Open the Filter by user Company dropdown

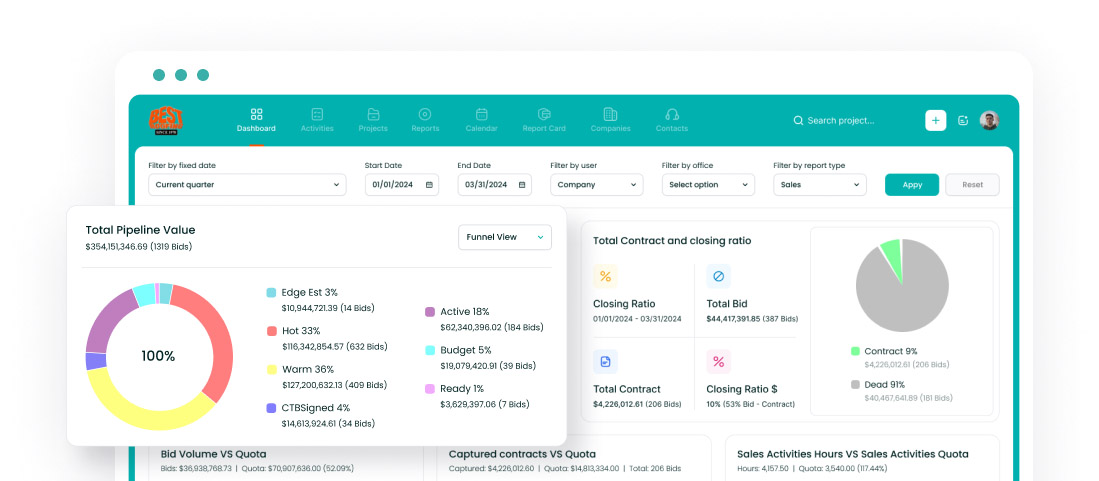tap(596, 185)
